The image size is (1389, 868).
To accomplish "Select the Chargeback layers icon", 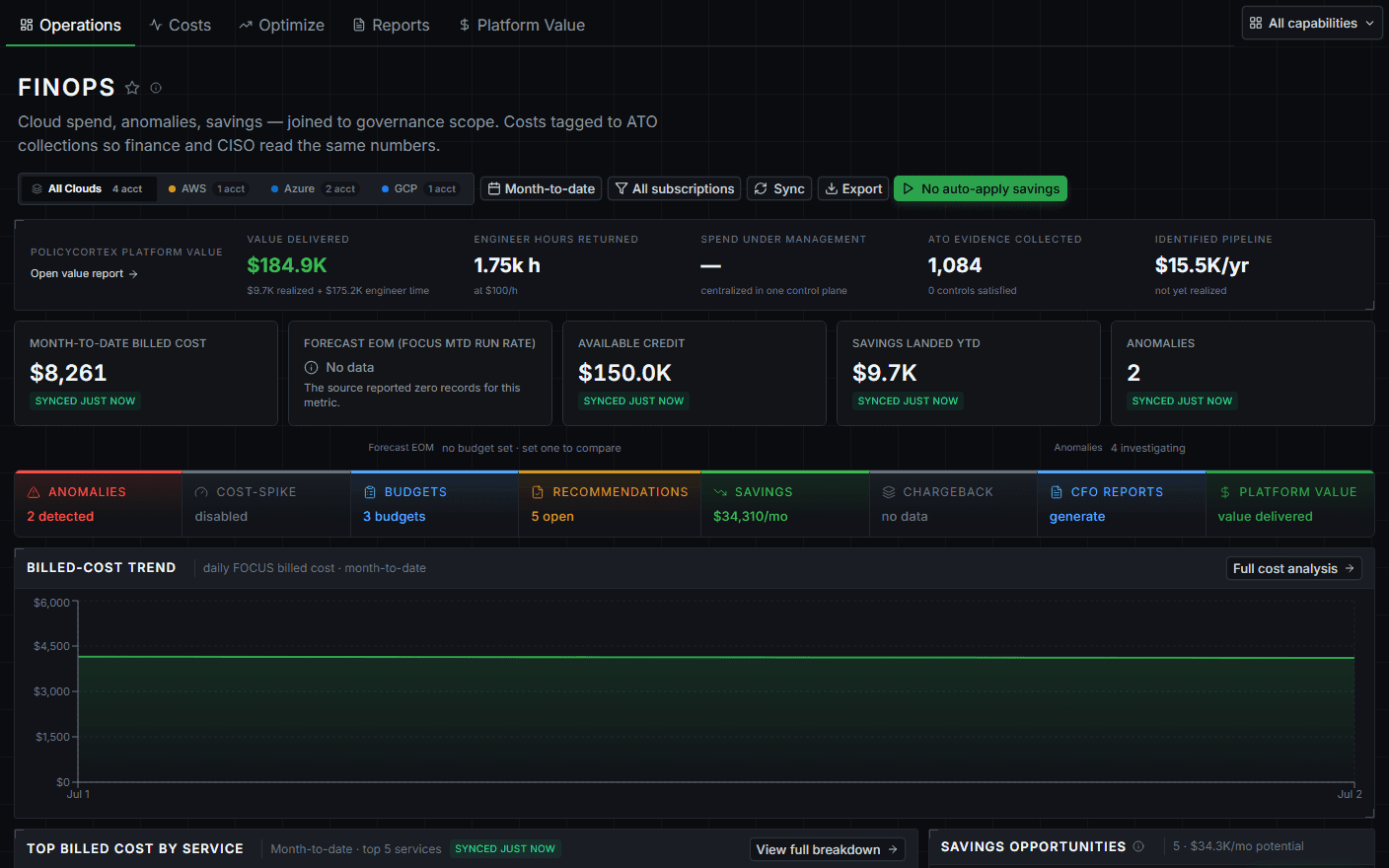I will click(889, 492).
